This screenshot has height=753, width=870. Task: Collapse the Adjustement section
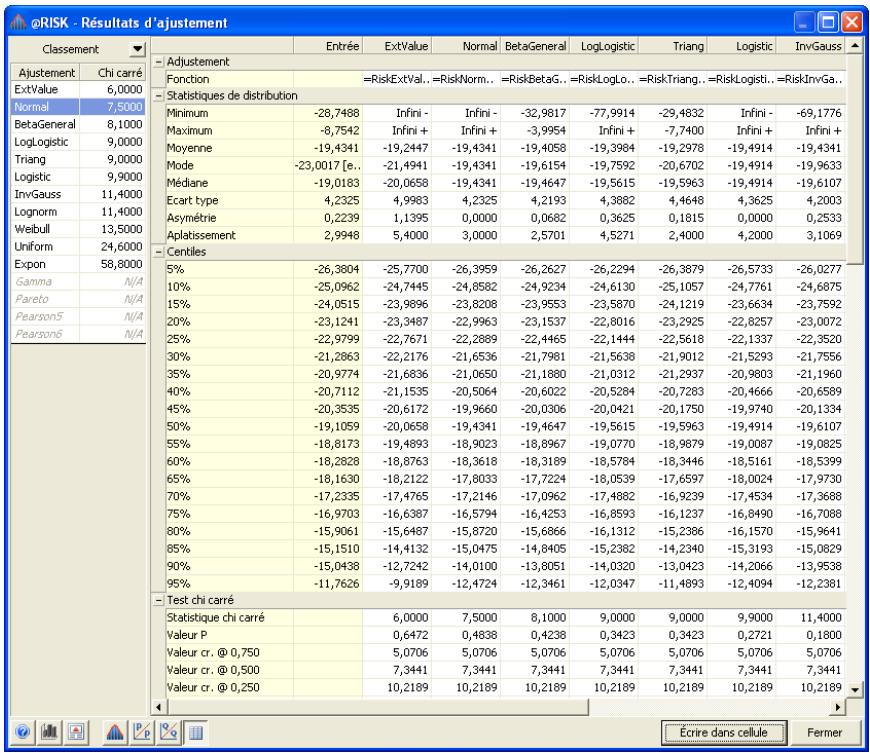[x=160, y=62]
